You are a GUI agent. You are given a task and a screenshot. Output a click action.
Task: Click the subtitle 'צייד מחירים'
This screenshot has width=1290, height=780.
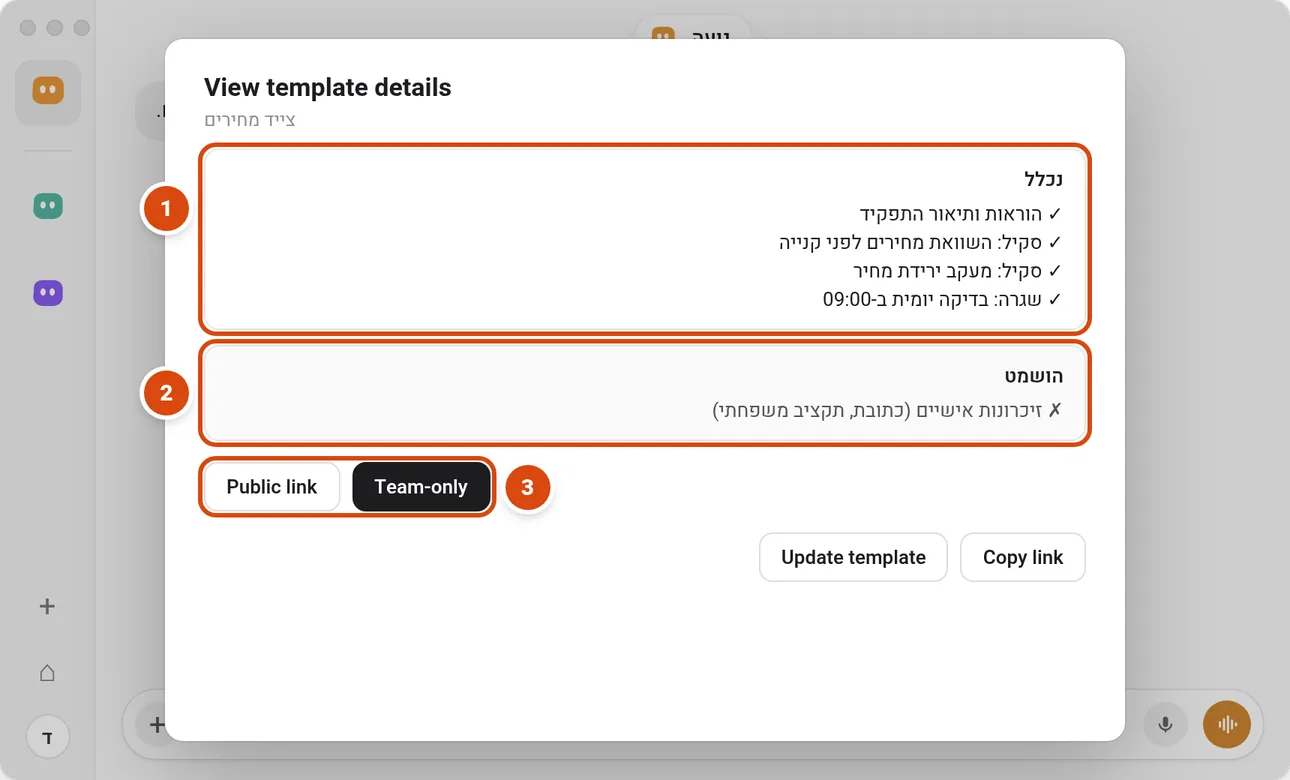[250, 120]
